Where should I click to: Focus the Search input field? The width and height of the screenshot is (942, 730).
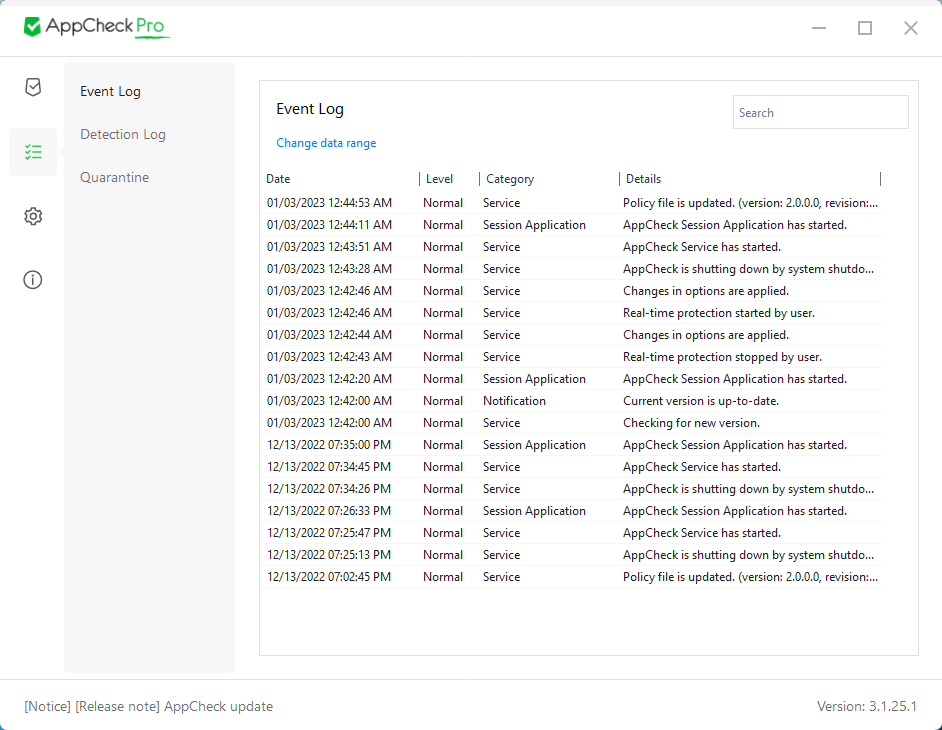[x=821, y=112]
